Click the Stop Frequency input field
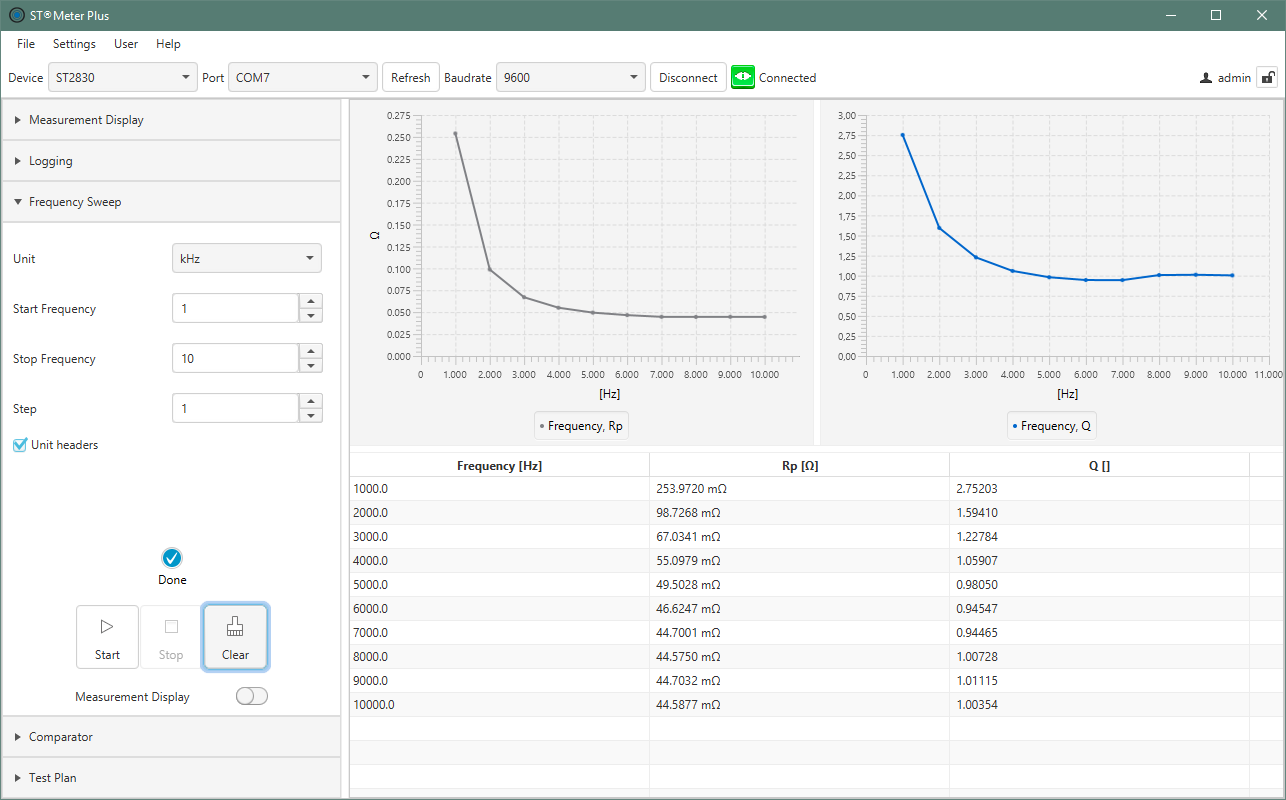1286x800 pixels. [x=235, y=358]
